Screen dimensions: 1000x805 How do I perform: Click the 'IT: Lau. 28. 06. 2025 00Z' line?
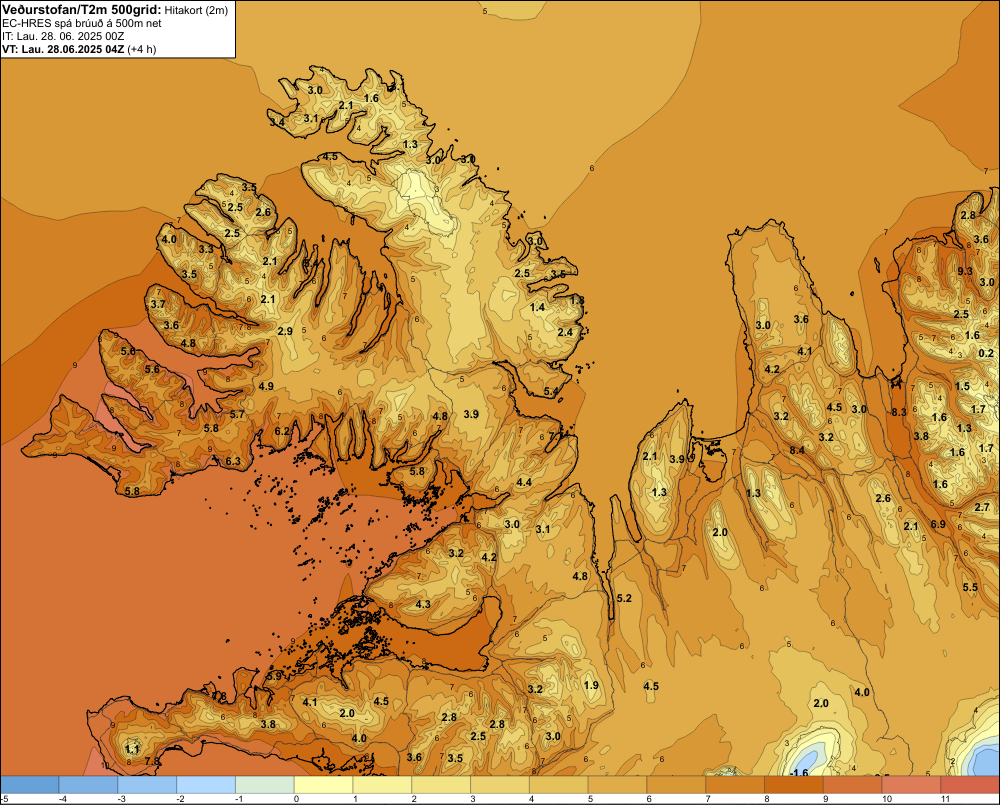63,36
